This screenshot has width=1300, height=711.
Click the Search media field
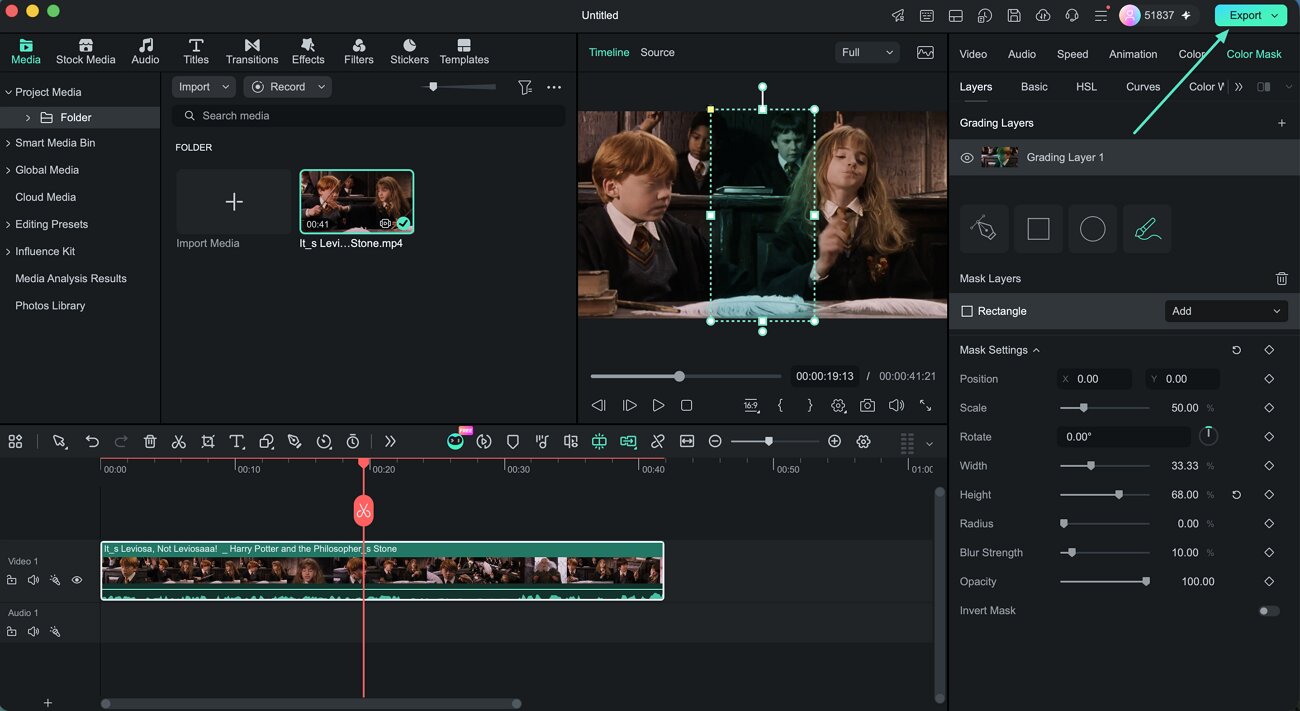368,116
